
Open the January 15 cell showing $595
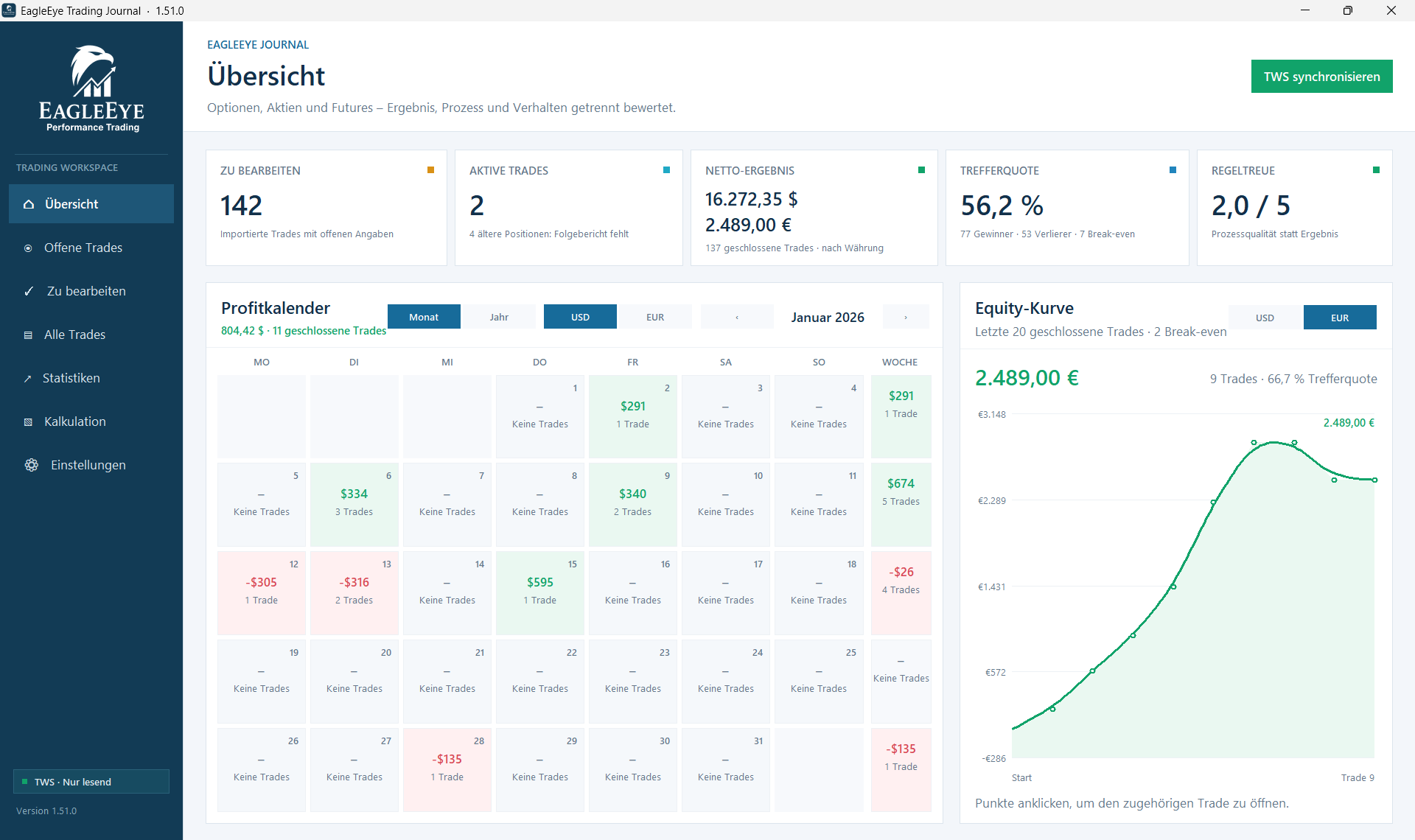click(540, 592)
